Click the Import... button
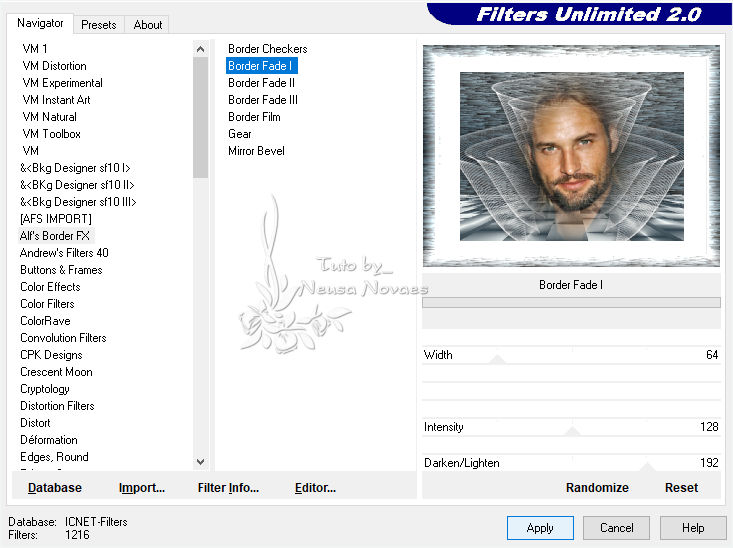Image resolution: width=733 pixels, height=548 pixels. (142, 488)
